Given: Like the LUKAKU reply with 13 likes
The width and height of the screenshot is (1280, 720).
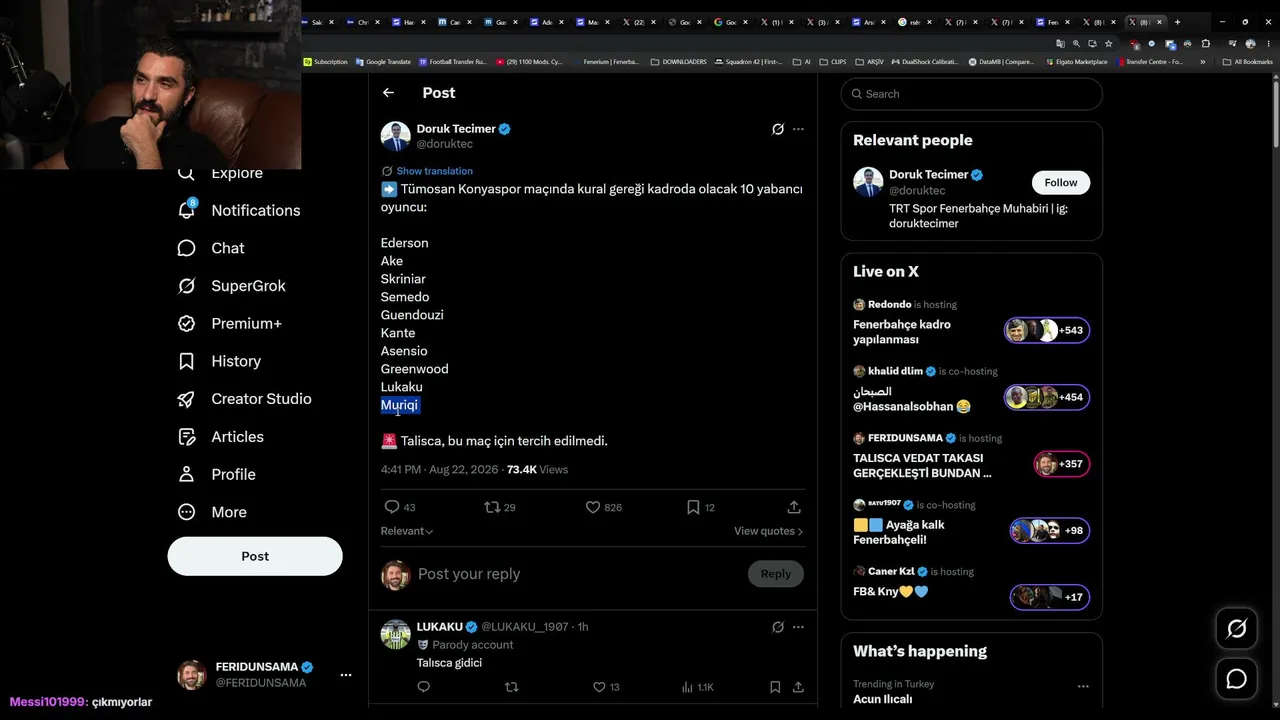Looking at the screenshot, I should coord(606,687).
